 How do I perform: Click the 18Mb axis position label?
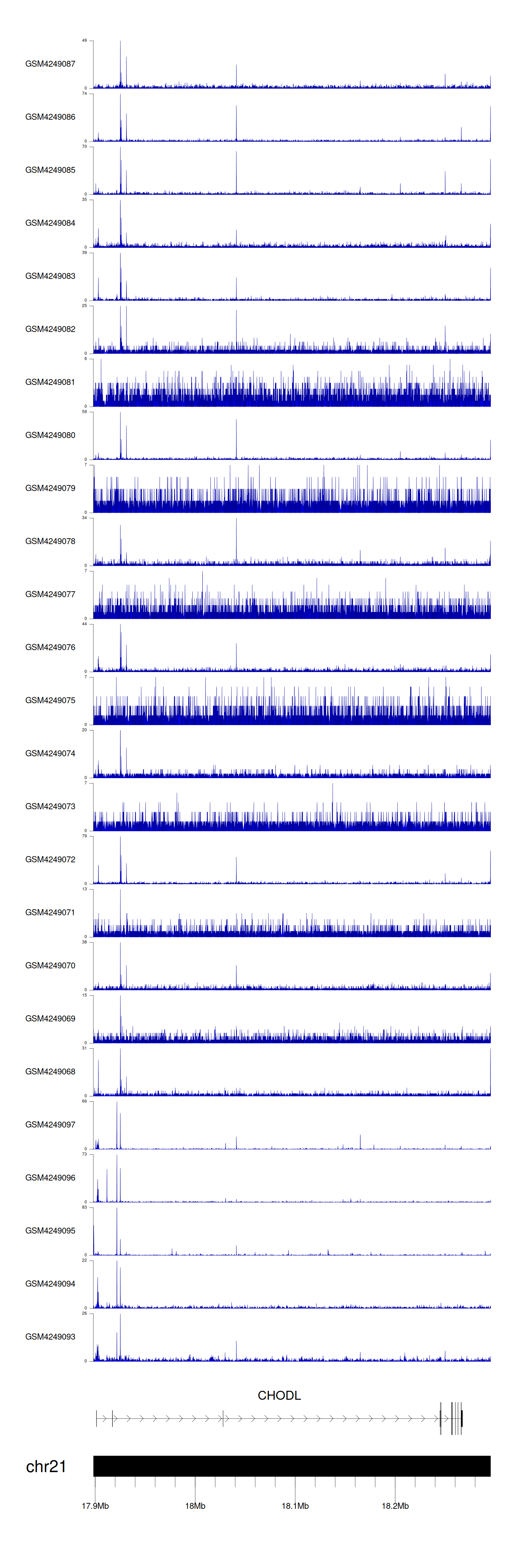tap(195, 1506)
